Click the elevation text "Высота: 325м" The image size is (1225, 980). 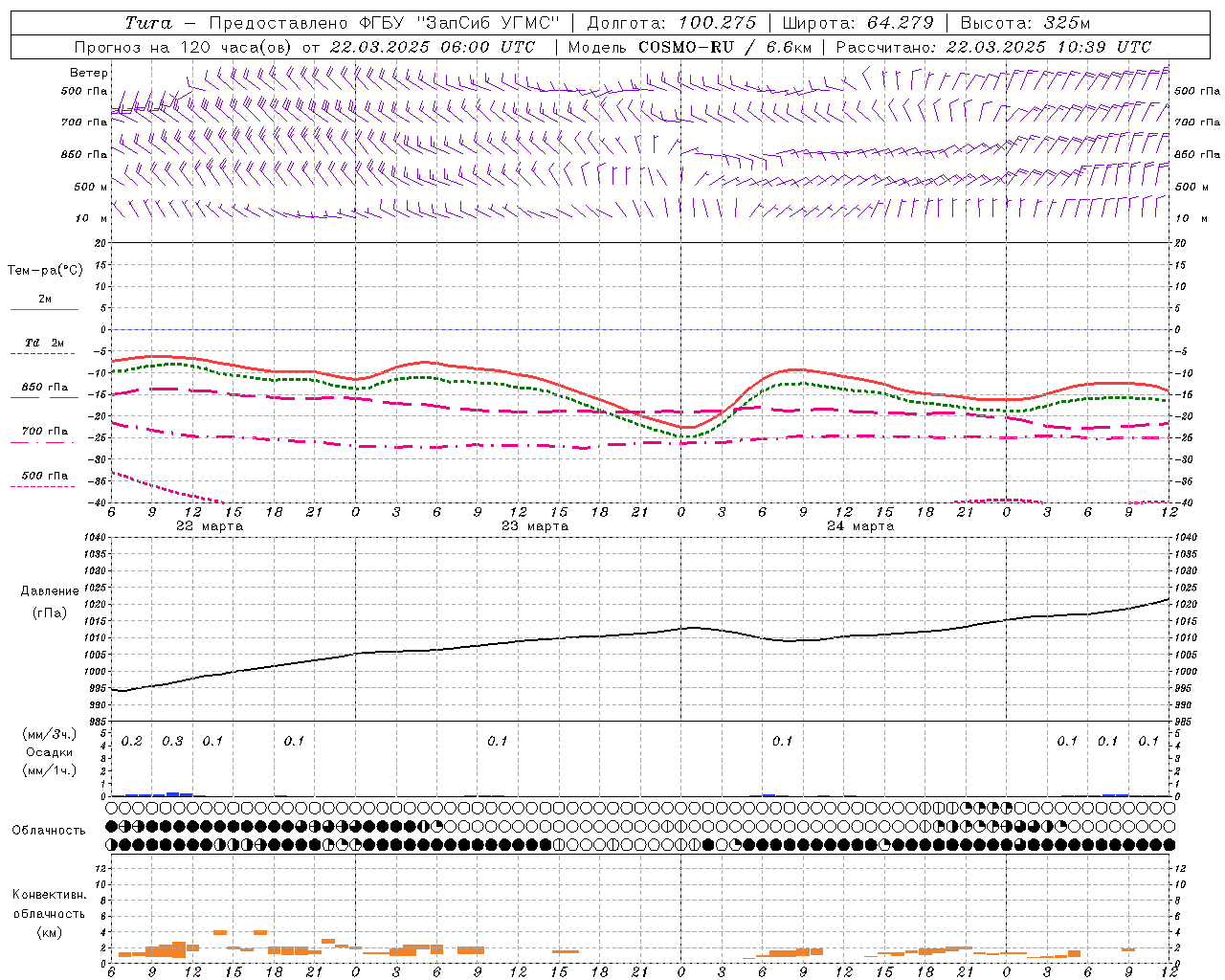(x=1025, y=23)
